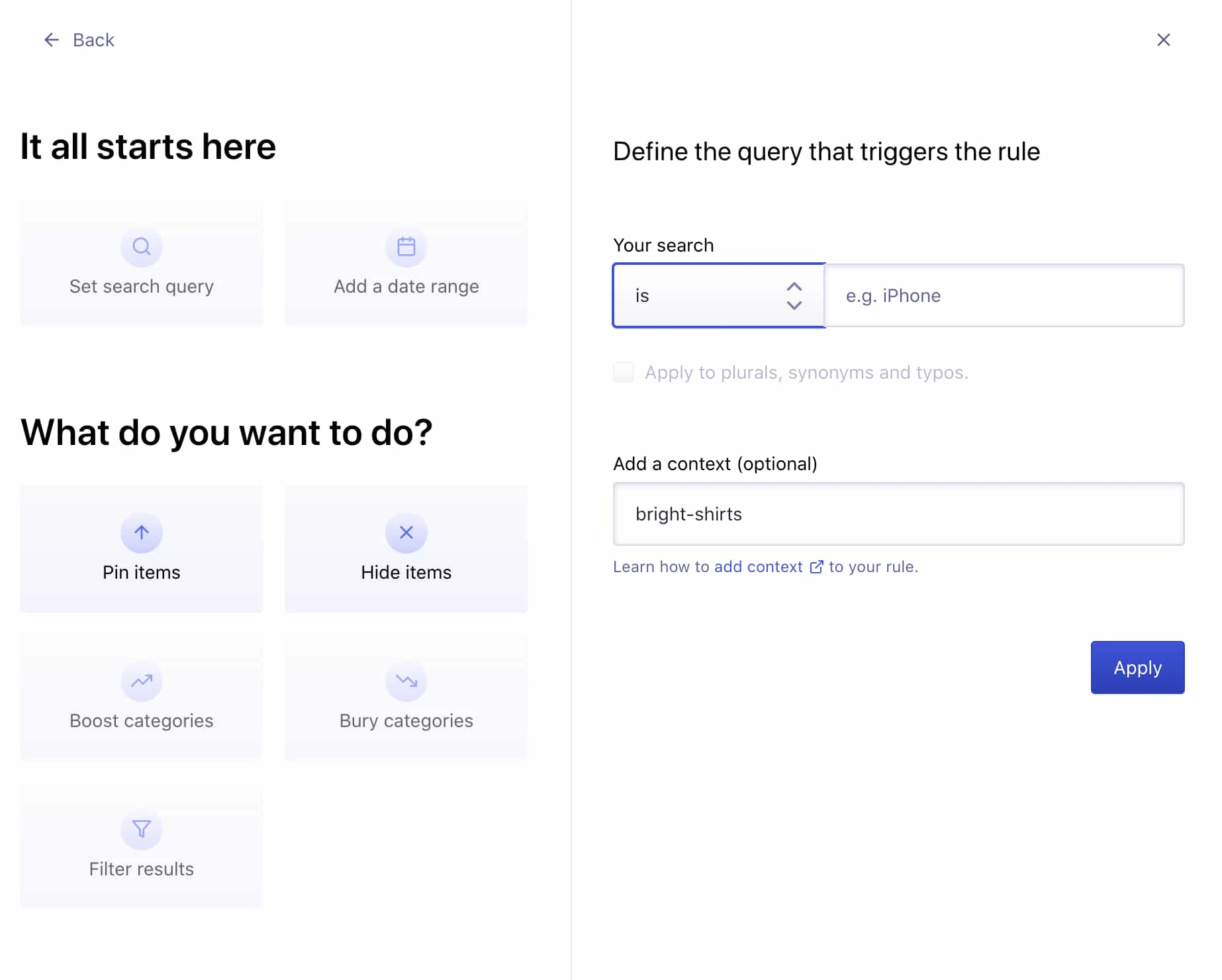Select the Filter results funnel icon
Viewport: 1222px width, 980px height.
click(x=141, y=829)
